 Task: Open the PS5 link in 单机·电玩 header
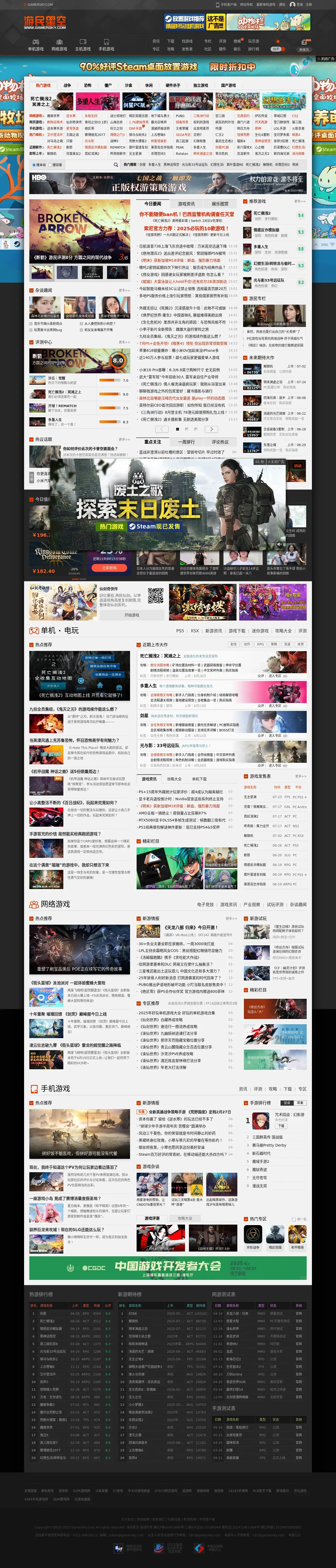[180, 631]
